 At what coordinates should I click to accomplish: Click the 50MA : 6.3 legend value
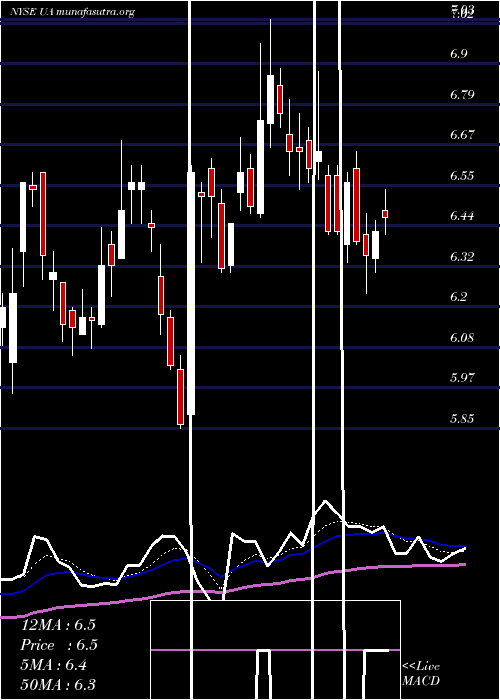(x=58, y=684)
